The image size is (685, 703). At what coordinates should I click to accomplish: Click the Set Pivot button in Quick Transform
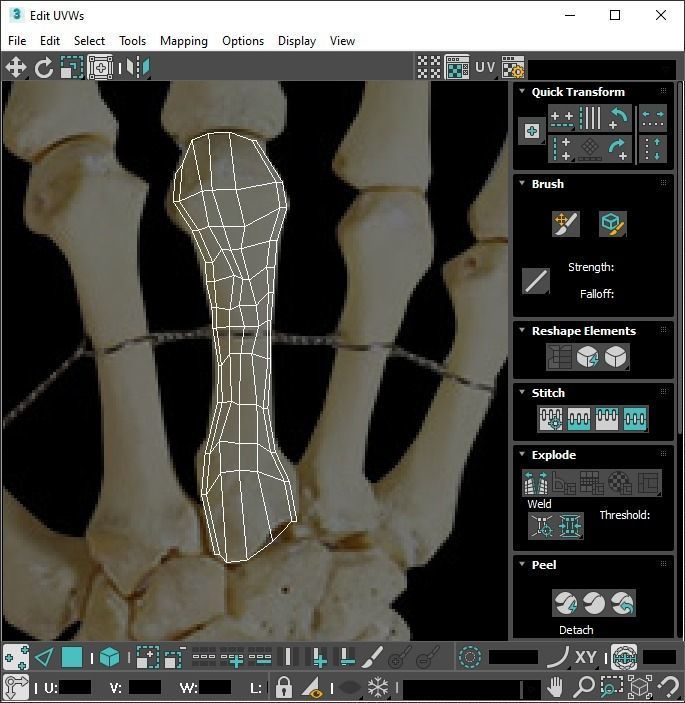(x=532, y=131)
